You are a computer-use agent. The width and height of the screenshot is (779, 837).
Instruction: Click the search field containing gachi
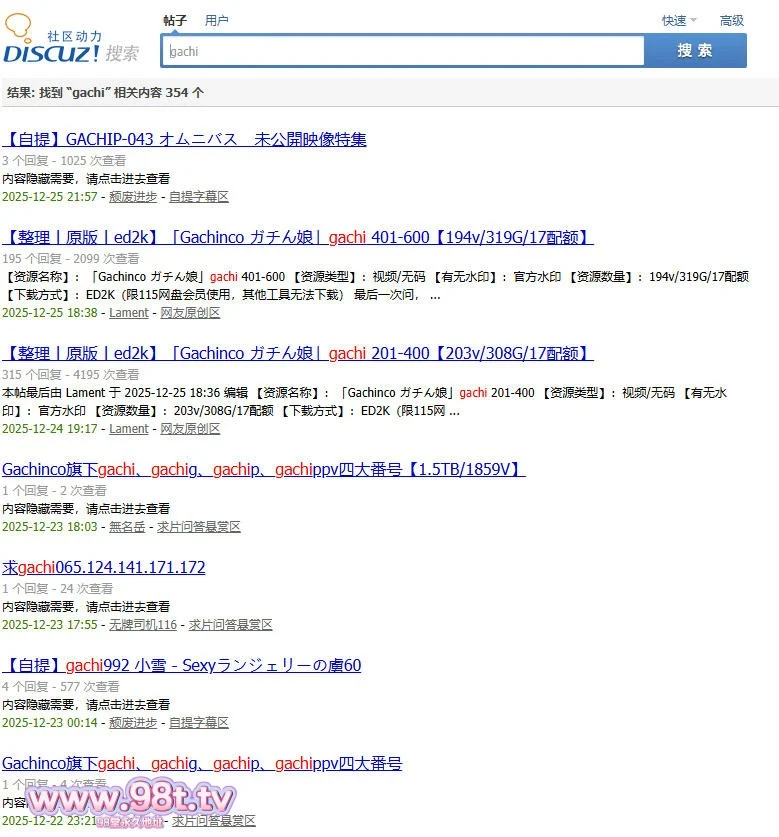(403, 51)
